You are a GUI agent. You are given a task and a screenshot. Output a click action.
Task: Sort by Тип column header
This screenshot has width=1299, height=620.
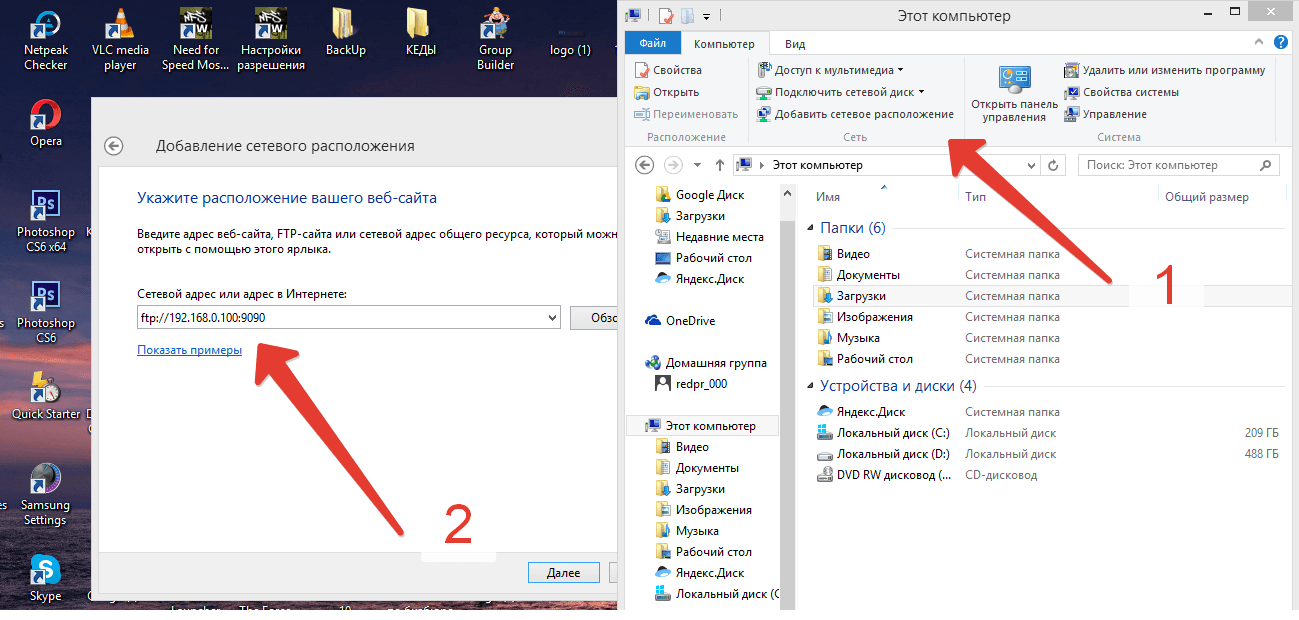click(975, 197)
